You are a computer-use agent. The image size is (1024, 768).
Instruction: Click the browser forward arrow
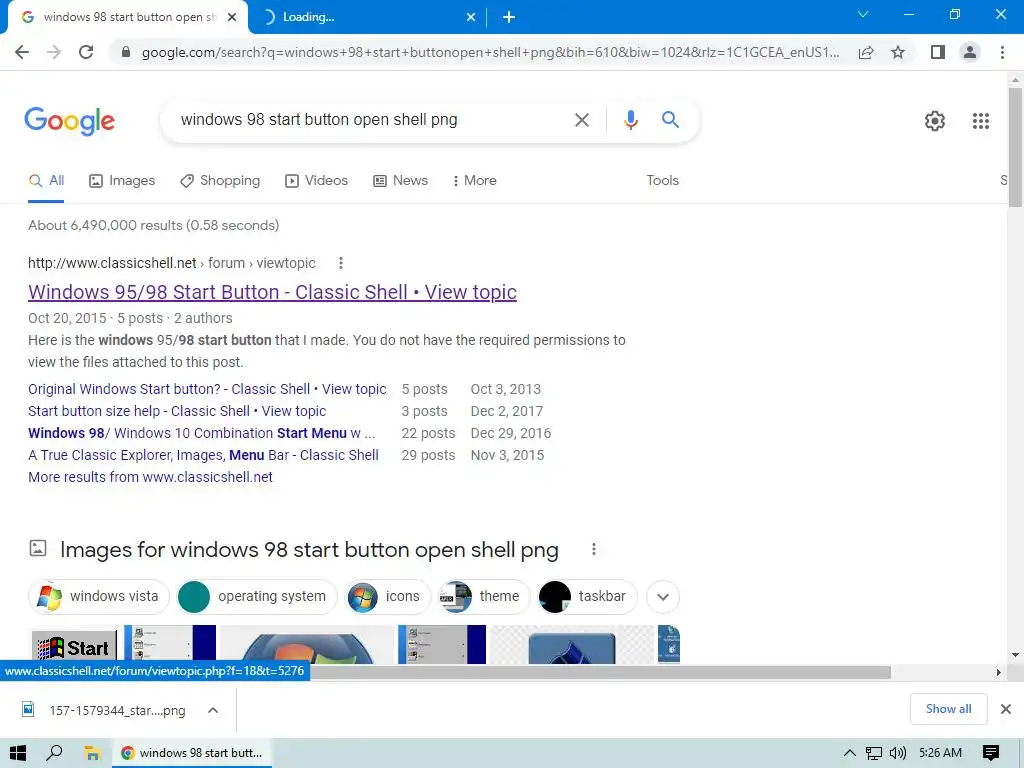click(x=54, y=52)
